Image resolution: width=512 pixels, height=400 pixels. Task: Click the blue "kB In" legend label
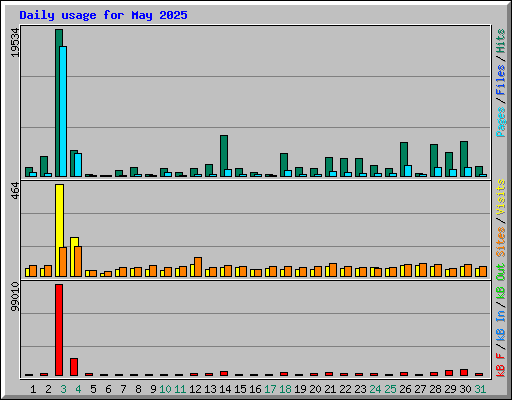pyautogui.click(x=500, y=325)
